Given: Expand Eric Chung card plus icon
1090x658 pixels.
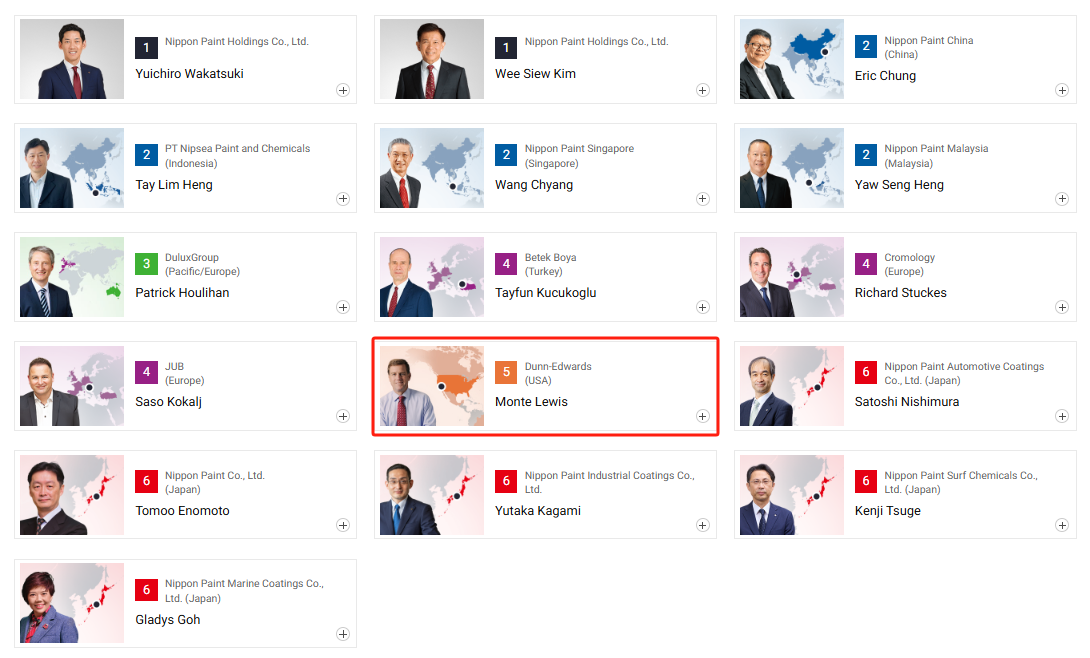Looking at the screenshot, I should (x=1062, y=90).
